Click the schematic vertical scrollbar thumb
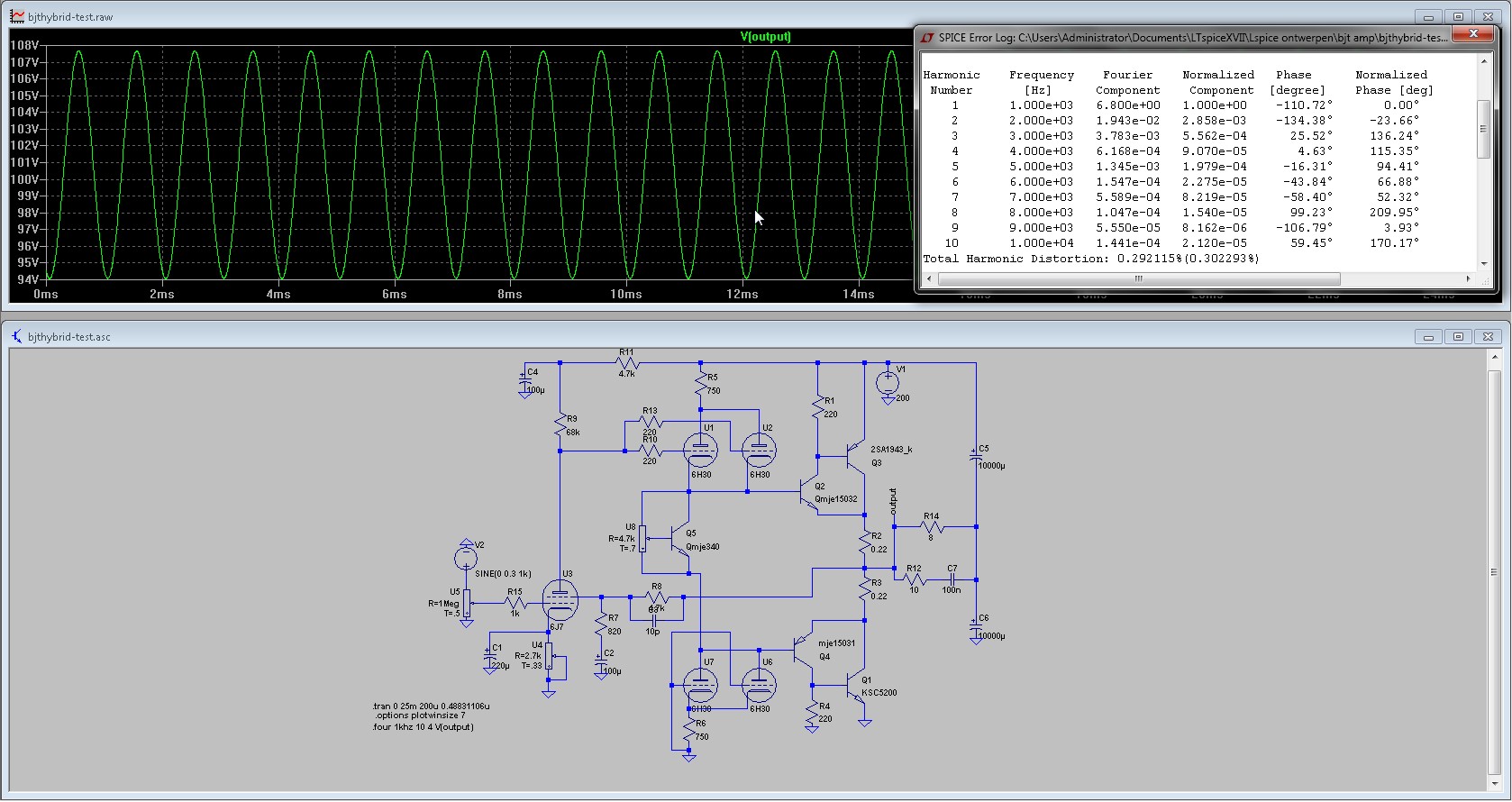1512x802 pixels. pyautogui.click(x=1494, y=571)
